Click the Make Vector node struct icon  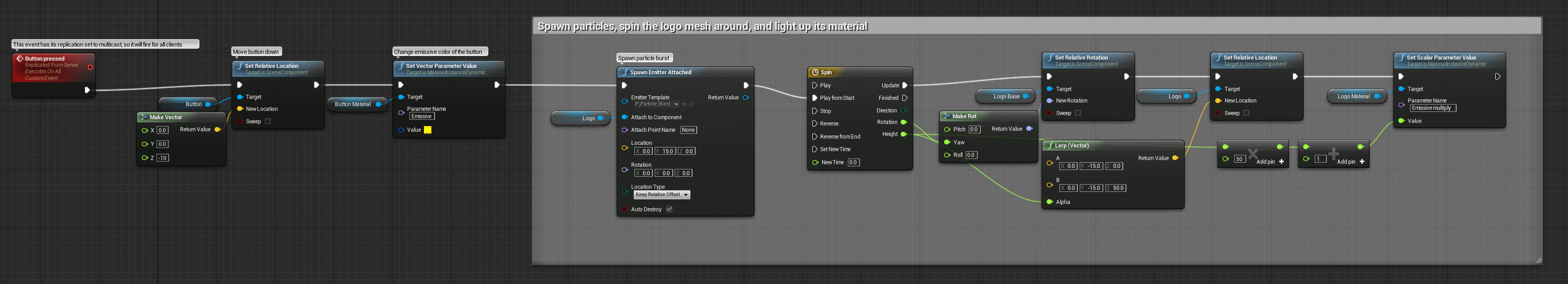(143, 117)
